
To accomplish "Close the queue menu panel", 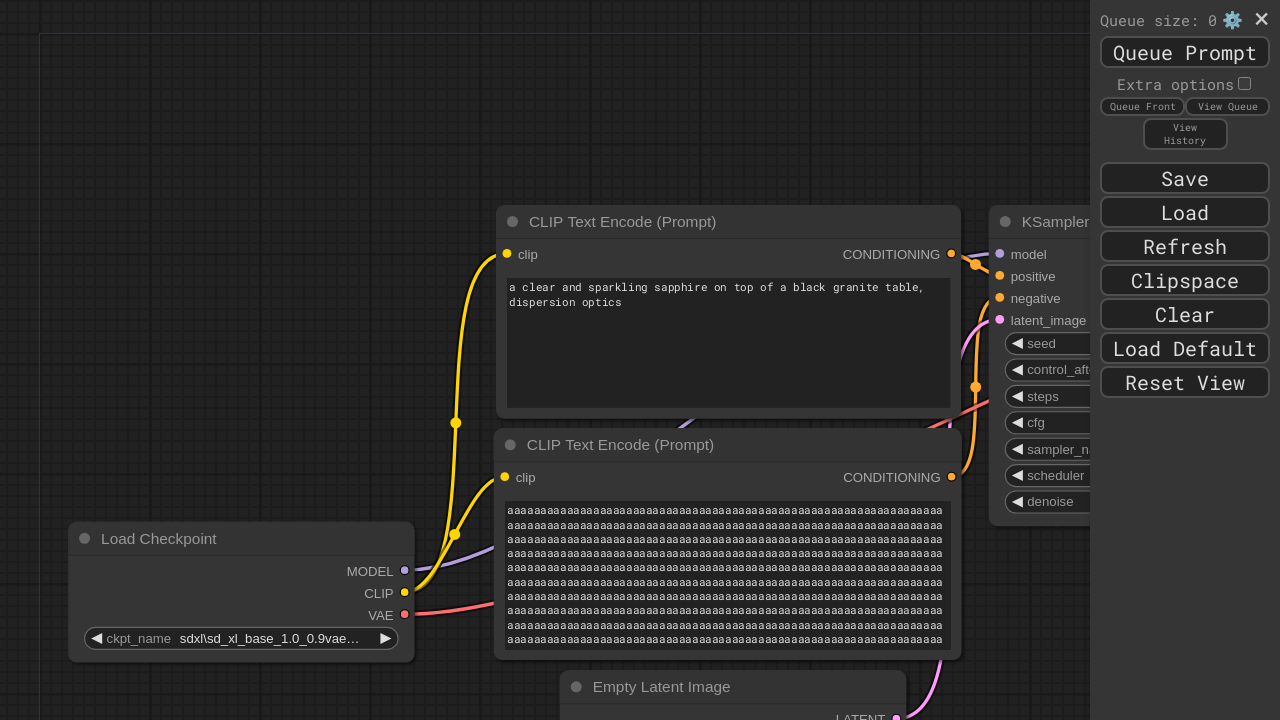I will pyautogui.click(x=1261, y=19).
